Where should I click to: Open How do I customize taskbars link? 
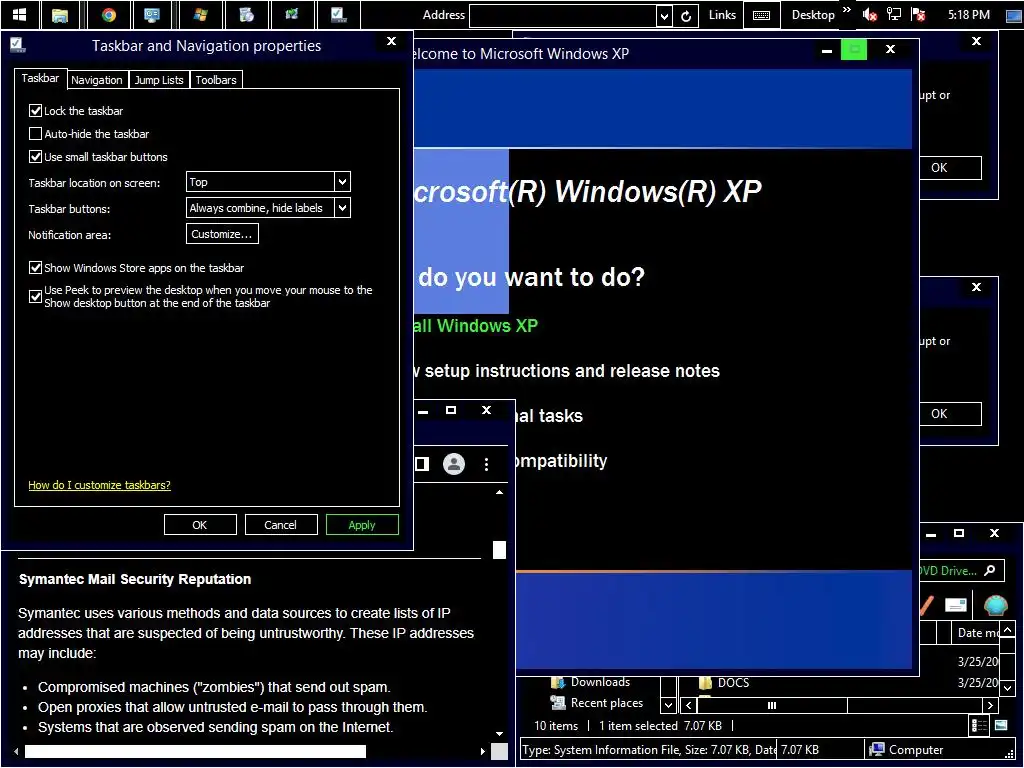click(99, 485)
